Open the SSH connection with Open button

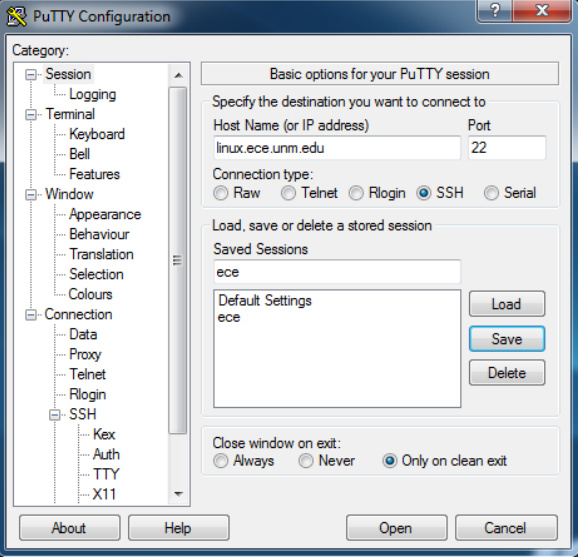click(397, 528)
